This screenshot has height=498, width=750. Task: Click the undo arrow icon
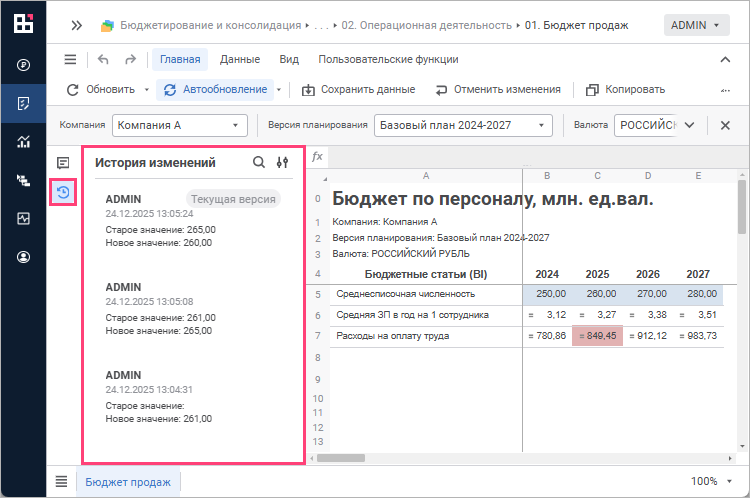click(104, 60)
